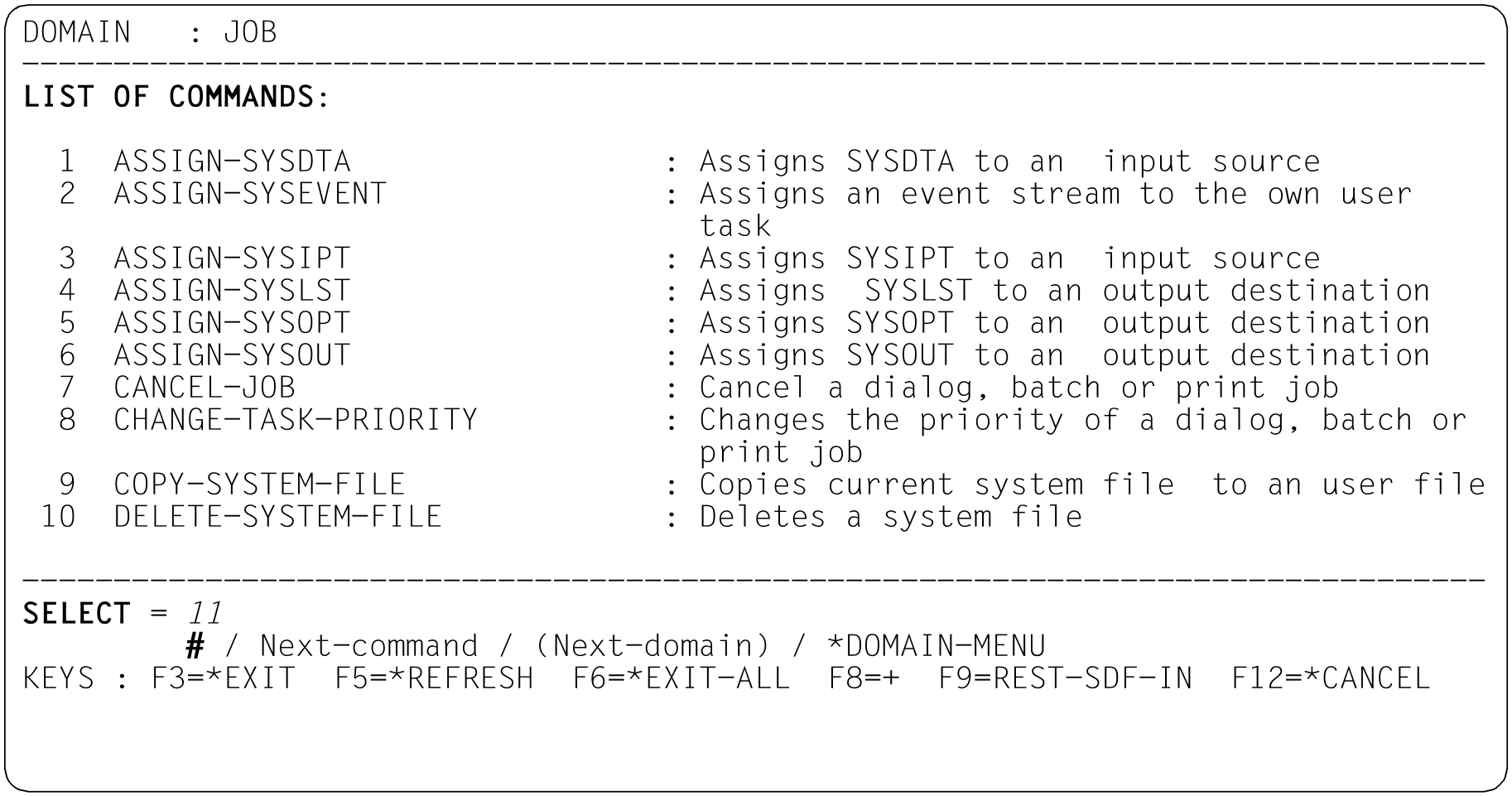Click the Next-command option
This screenshot has width=1512, height=796.
click(x=368, y=646)
